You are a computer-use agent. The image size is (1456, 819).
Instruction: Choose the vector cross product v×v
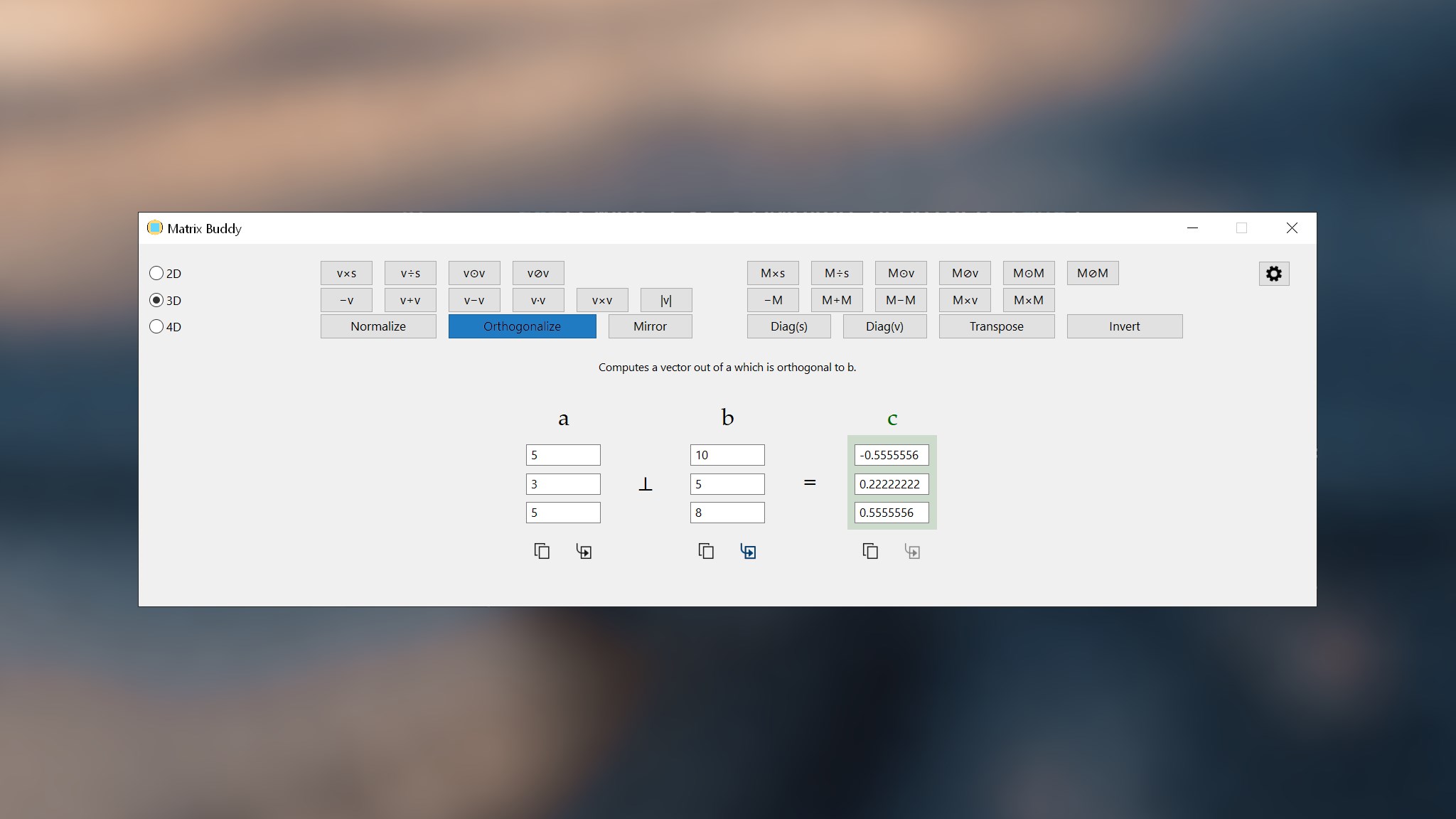602,300
